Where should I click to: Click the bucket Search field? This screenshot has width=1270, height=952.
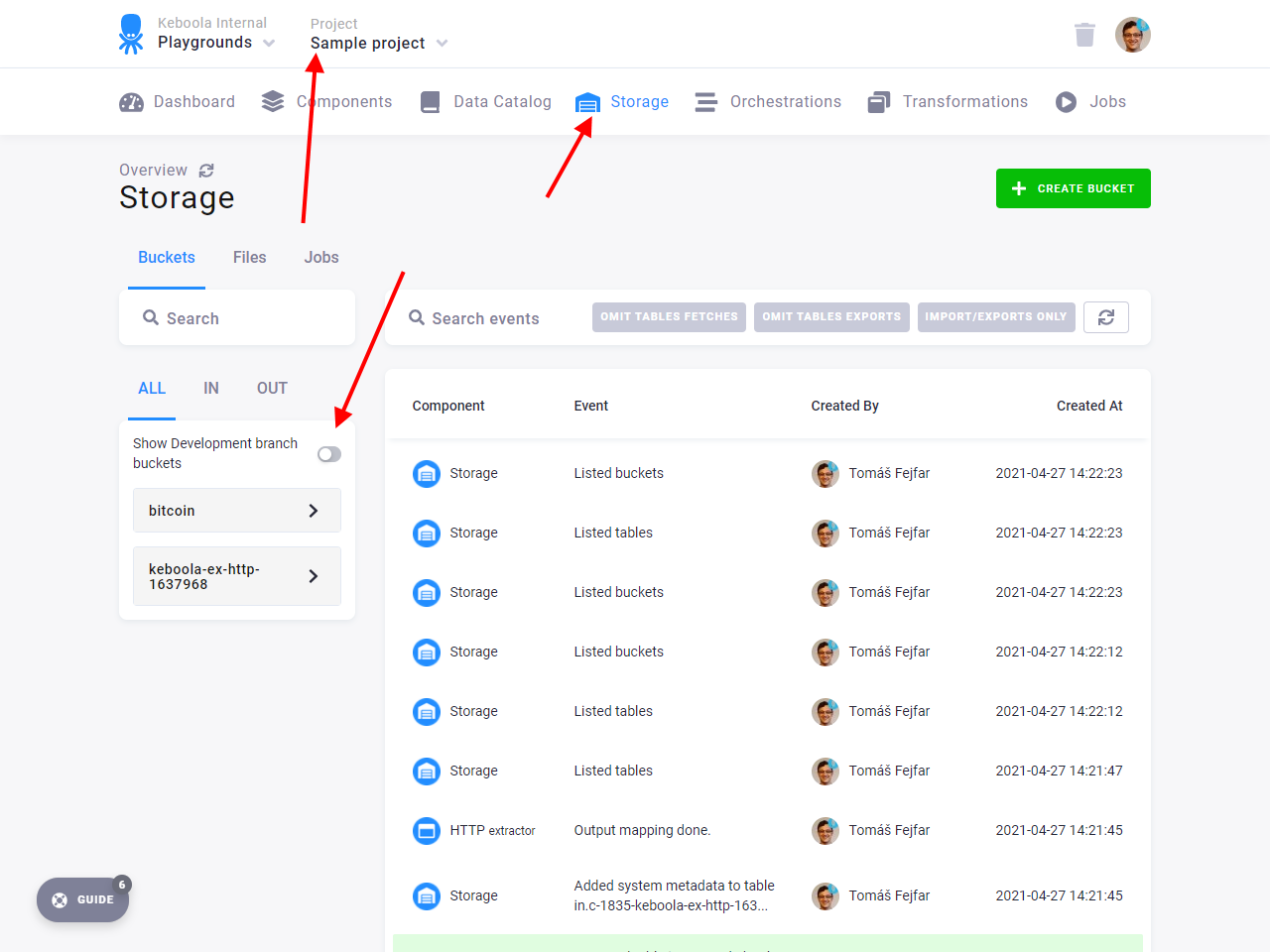coord(237,318)
